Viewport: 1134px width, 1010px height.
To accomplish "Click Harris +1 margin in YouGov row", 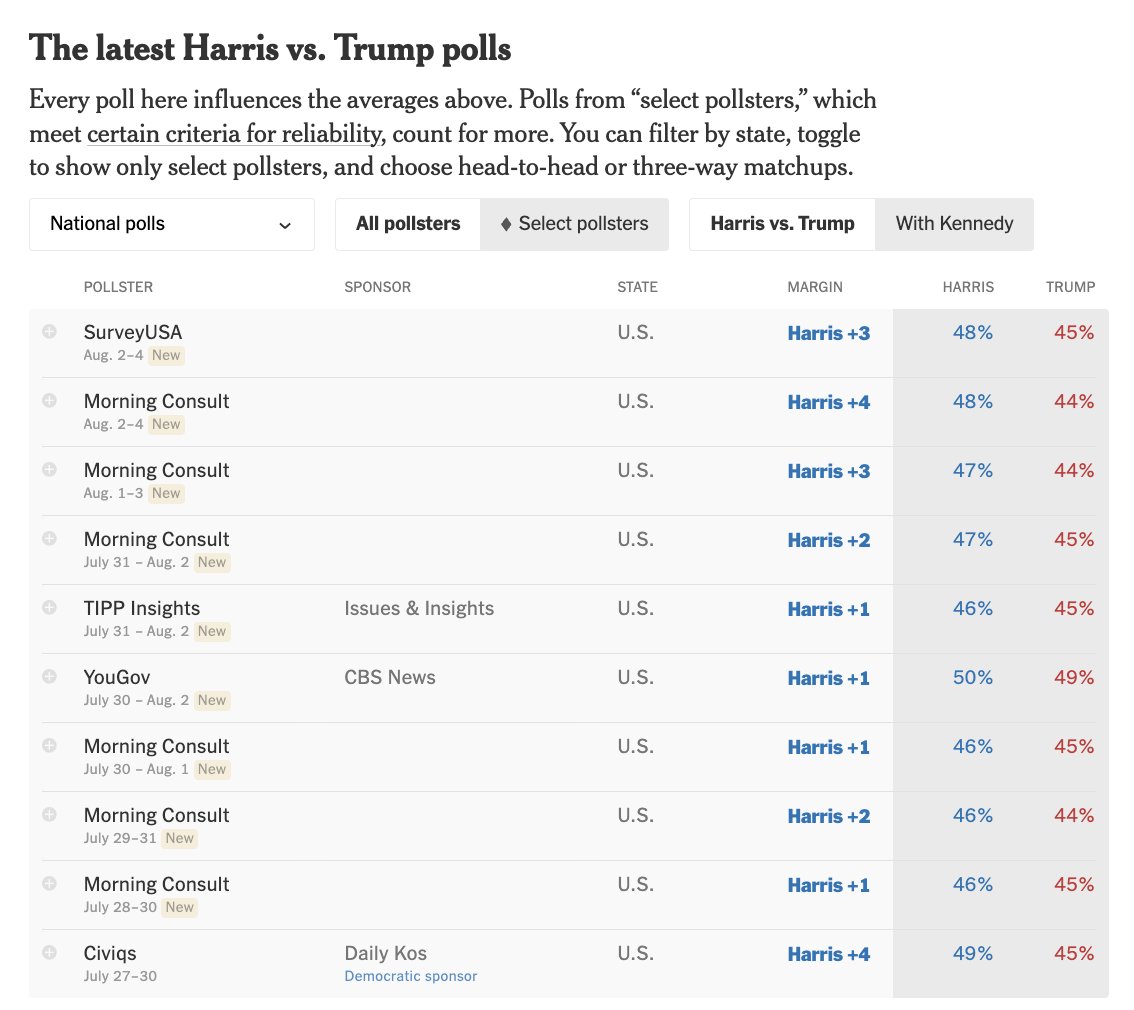I will pyautogui.click(x=829, y=678).
